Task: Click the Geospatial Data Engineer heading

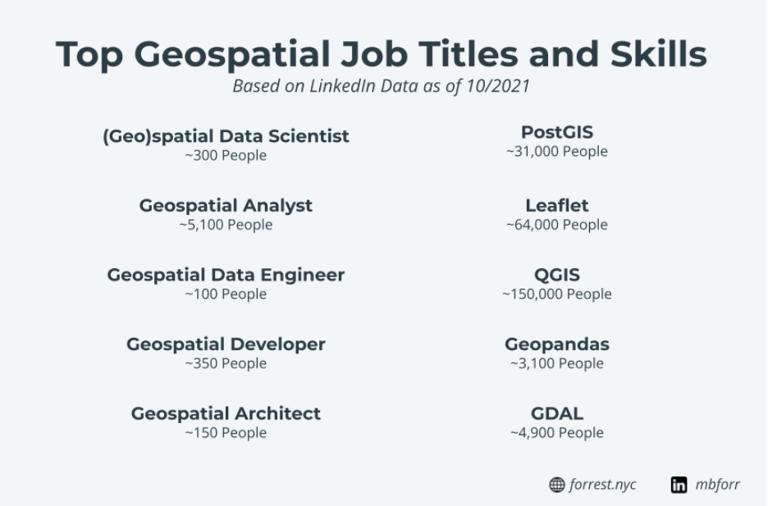Action: pyautogui.click(x=226, y=274)
